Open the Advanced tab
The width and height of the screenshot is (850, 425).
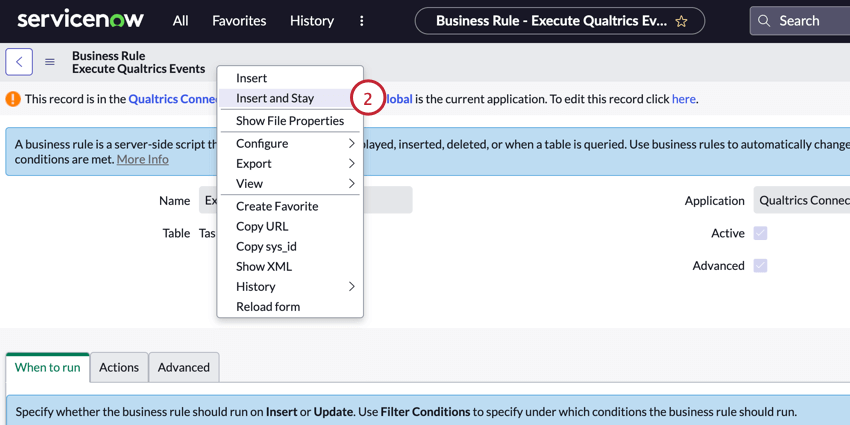(x=184, y=367)
